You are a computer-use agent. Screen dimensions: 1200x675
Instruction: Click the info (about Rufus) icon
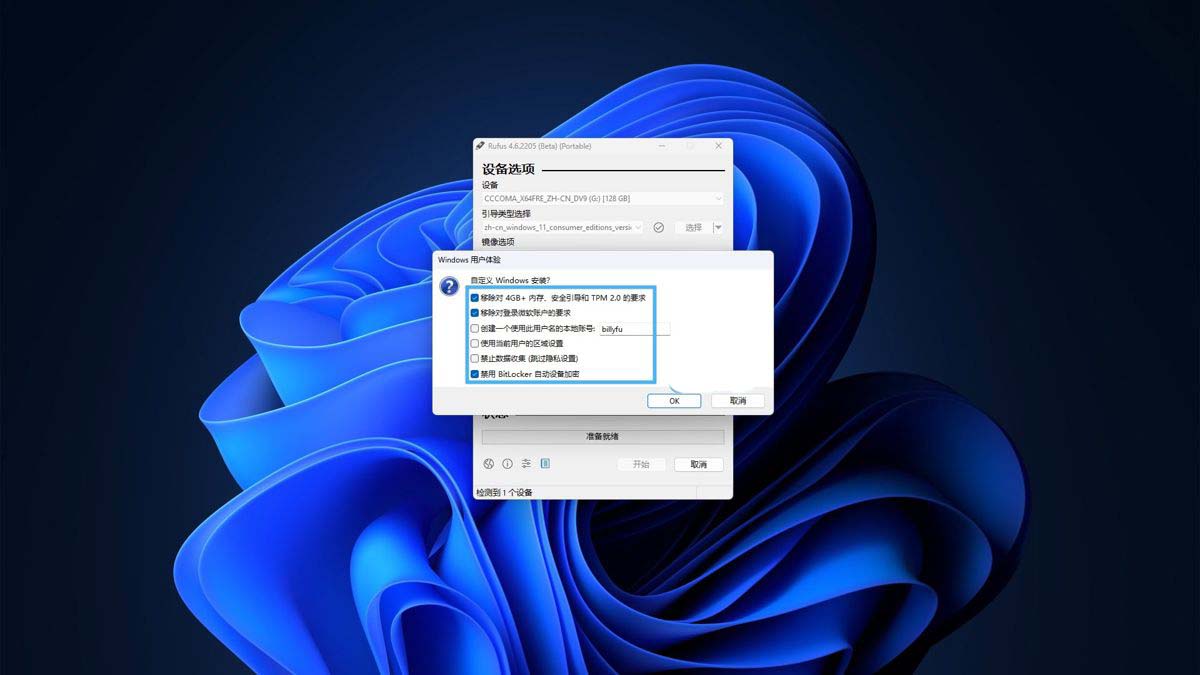point(507,463)
